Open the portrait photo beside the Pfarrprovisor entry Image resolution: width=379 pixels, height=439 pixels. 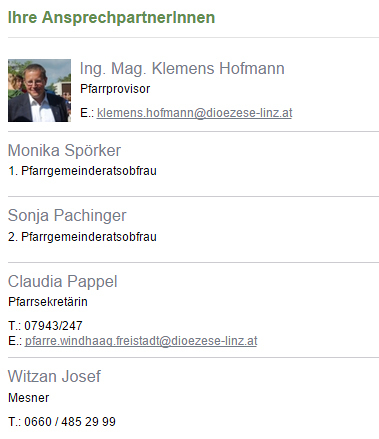(39, 90)
